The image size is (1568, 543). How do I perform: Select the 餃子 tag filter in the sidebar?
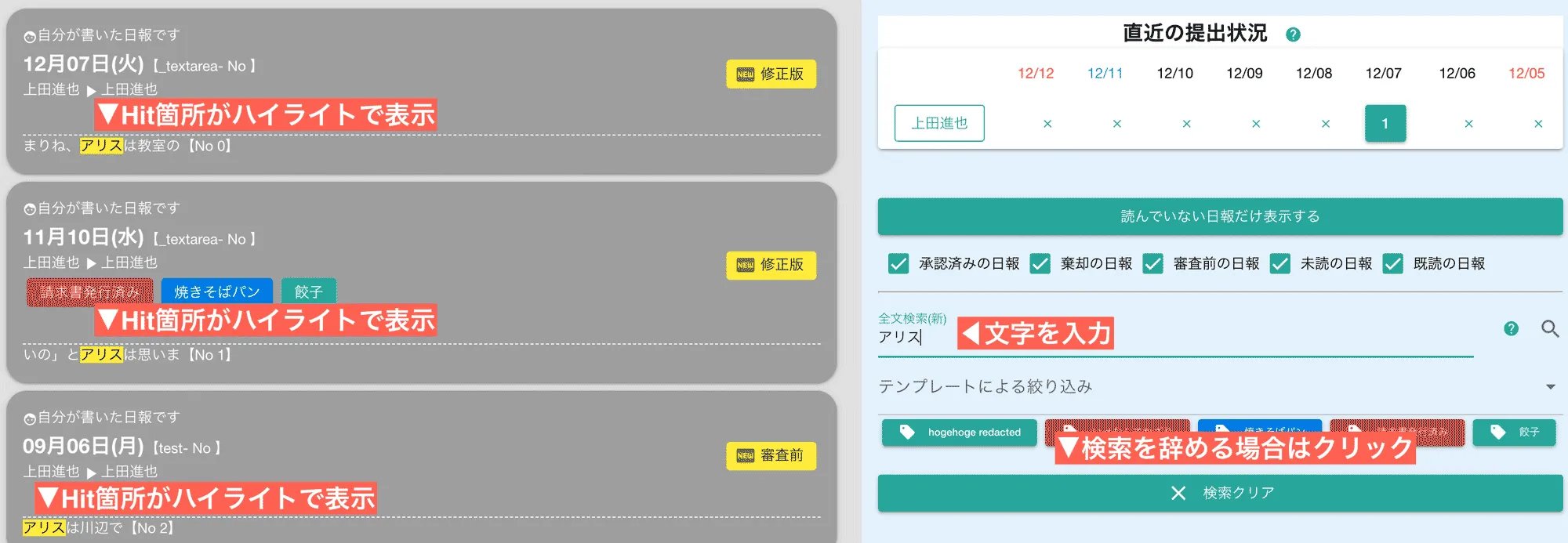(x=1514, y=433)
